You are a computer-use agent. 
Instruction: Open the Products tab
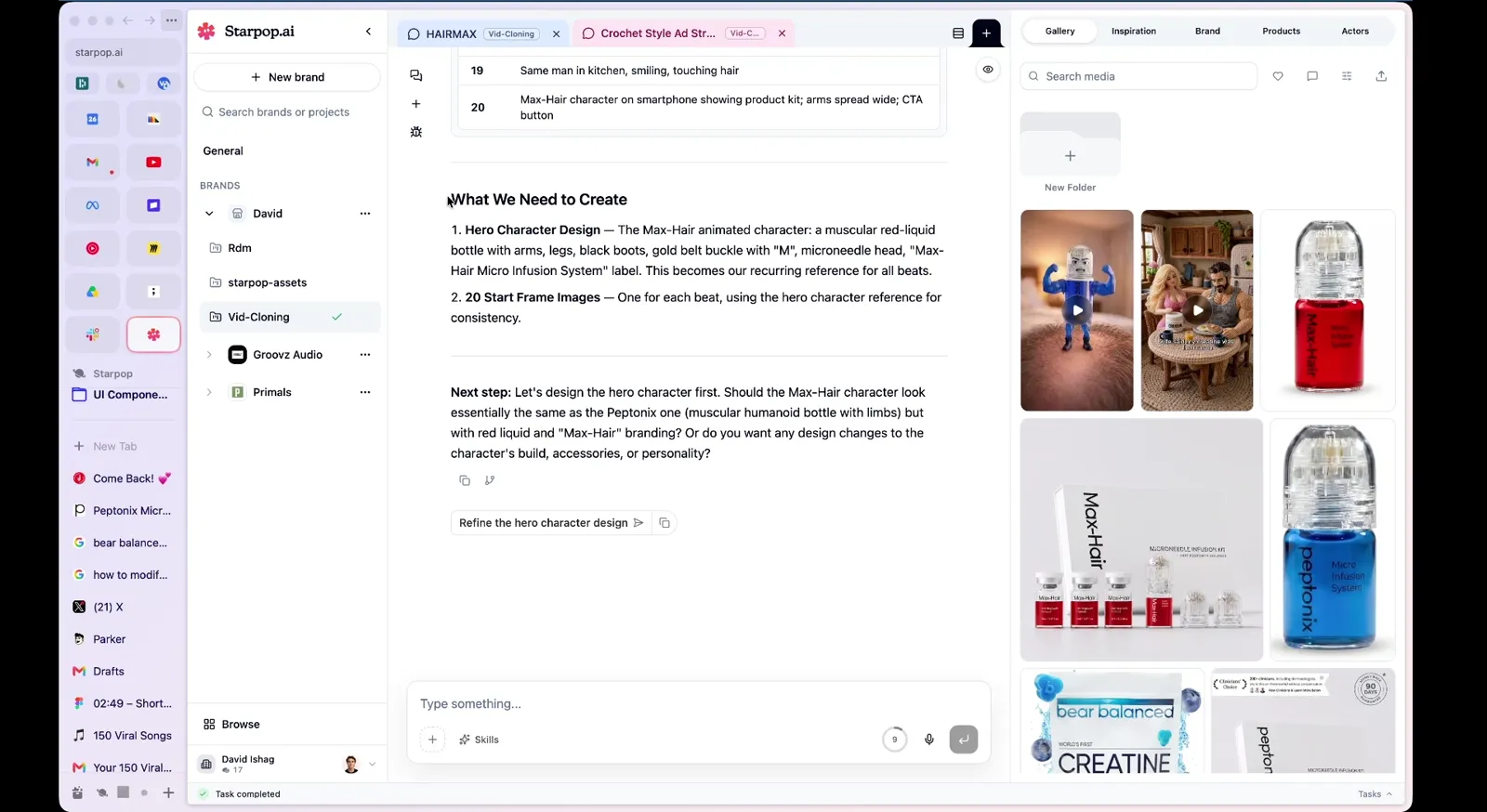(x=1282, y=31)
